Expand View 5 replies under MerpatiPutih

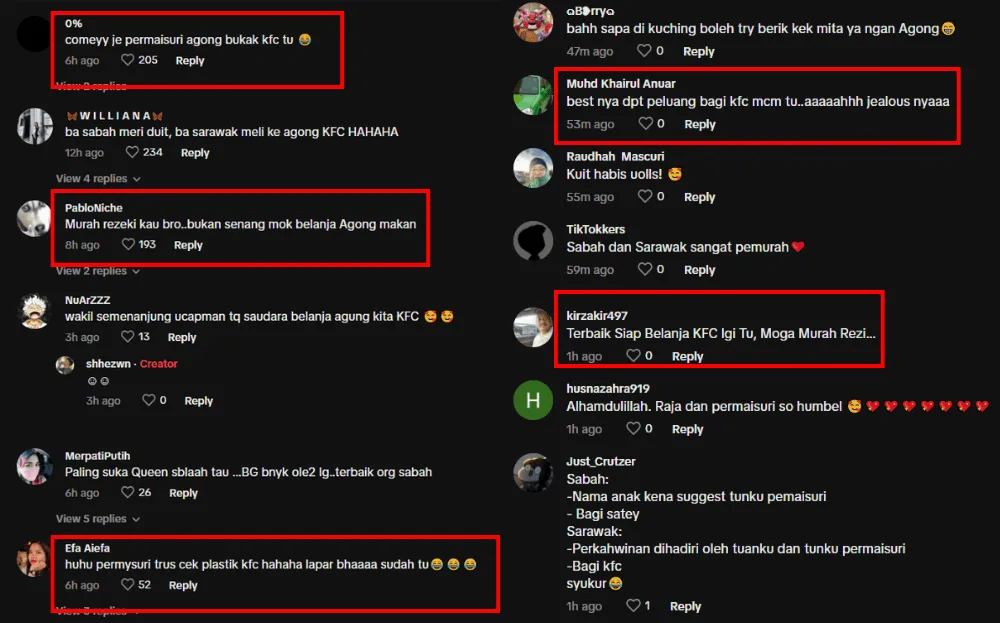tap(98, 519)
